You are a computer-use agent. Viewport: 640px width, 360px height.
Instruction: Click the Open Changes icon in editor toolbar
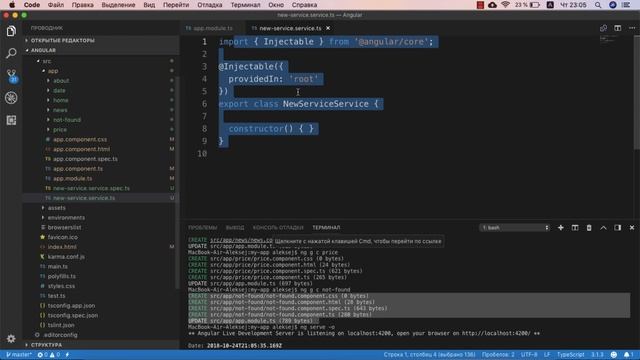click(x=603, y=28)
